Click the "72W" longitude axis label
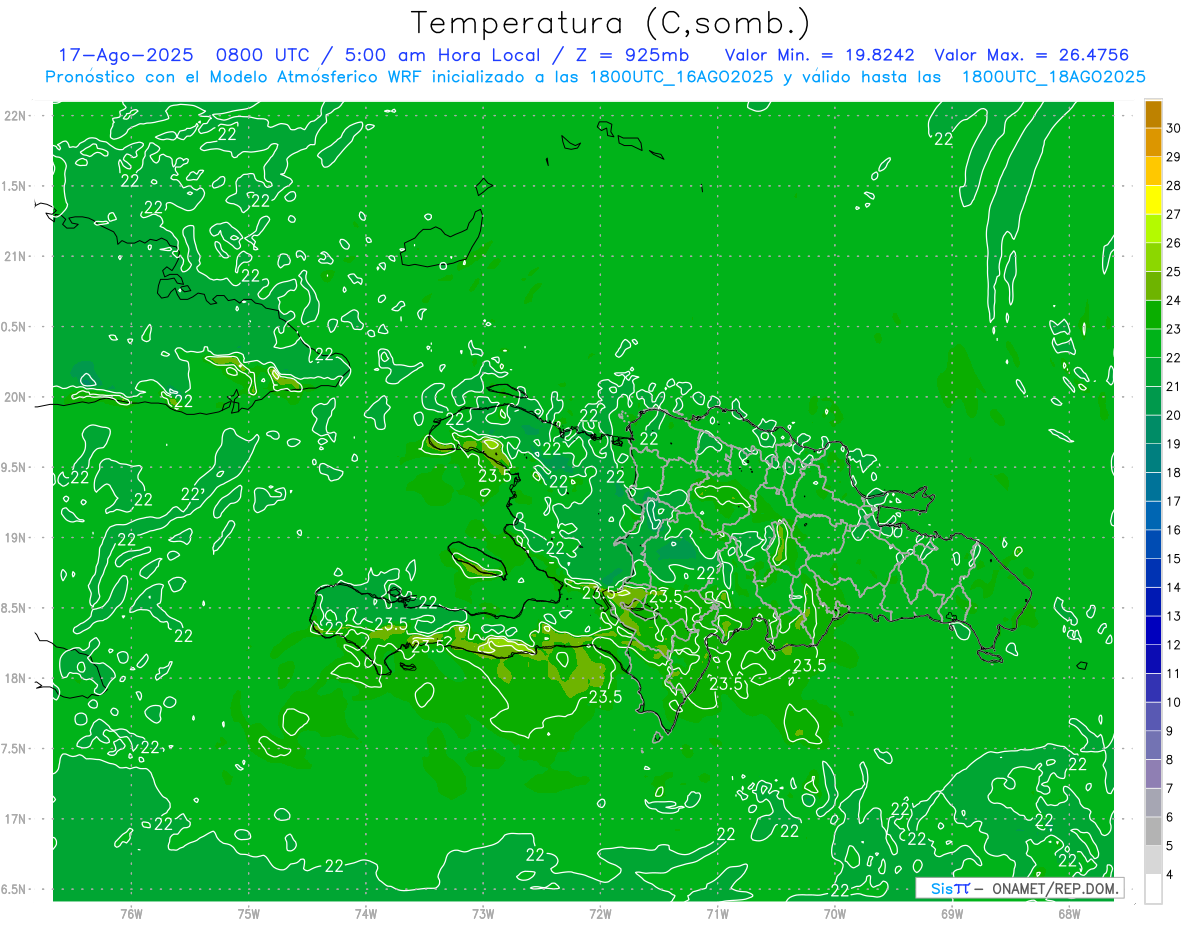 [600, 914]
